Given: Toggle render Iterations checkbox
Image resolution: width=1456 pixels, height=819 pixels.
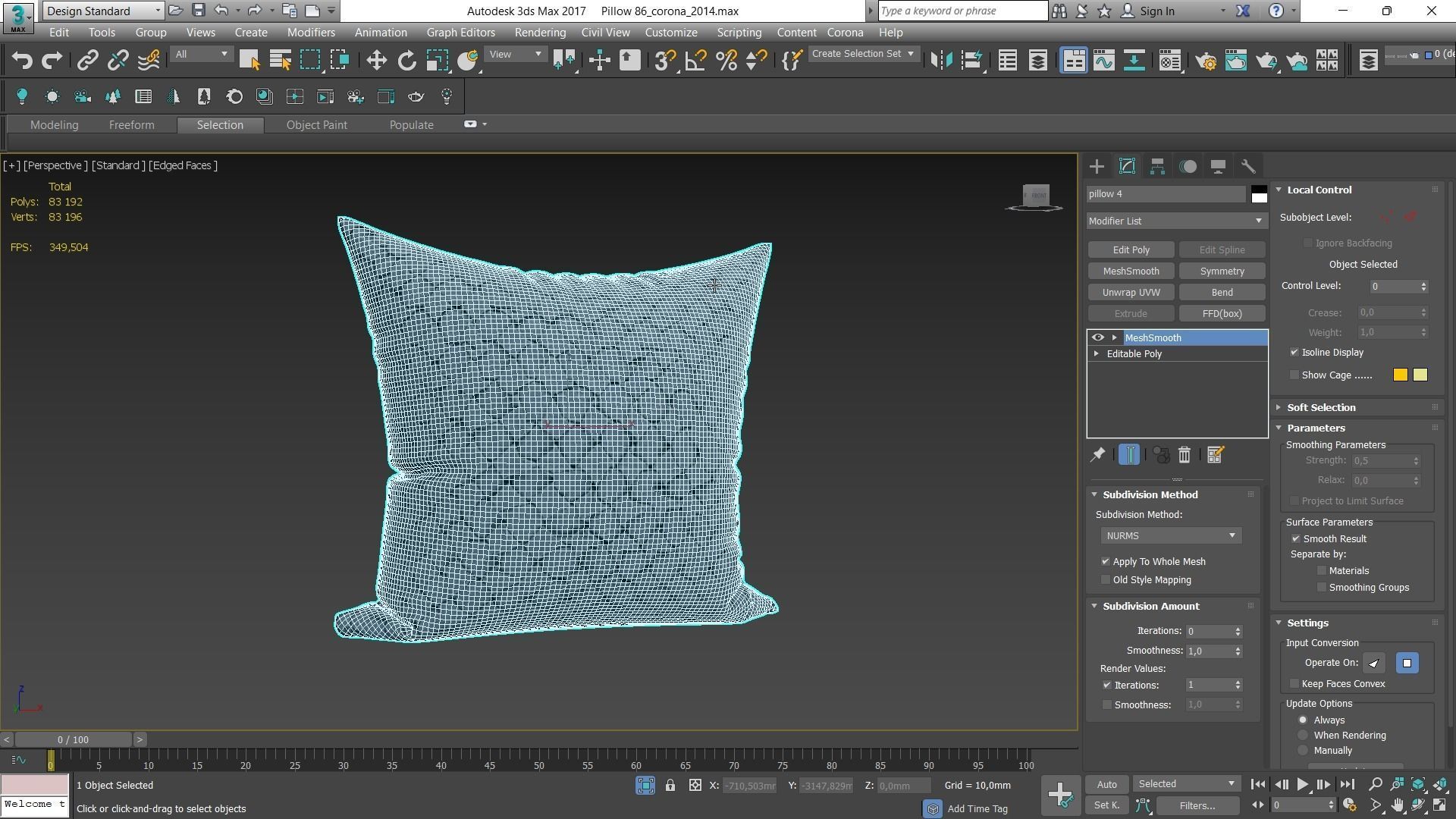Looking at the screenshot, I should (x=1107, y=686).
